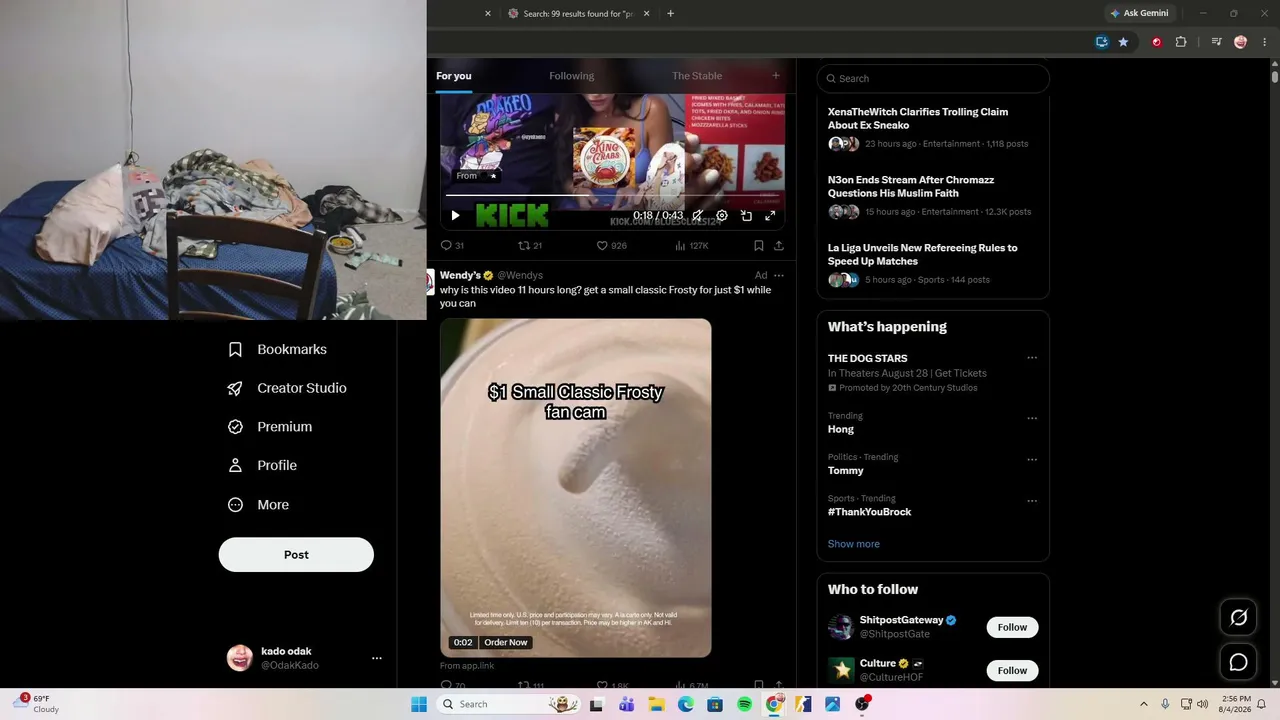Open the La Liga refereeing rules story
The height and width of the screenshot is (720, 1280).
pos(922,255)
